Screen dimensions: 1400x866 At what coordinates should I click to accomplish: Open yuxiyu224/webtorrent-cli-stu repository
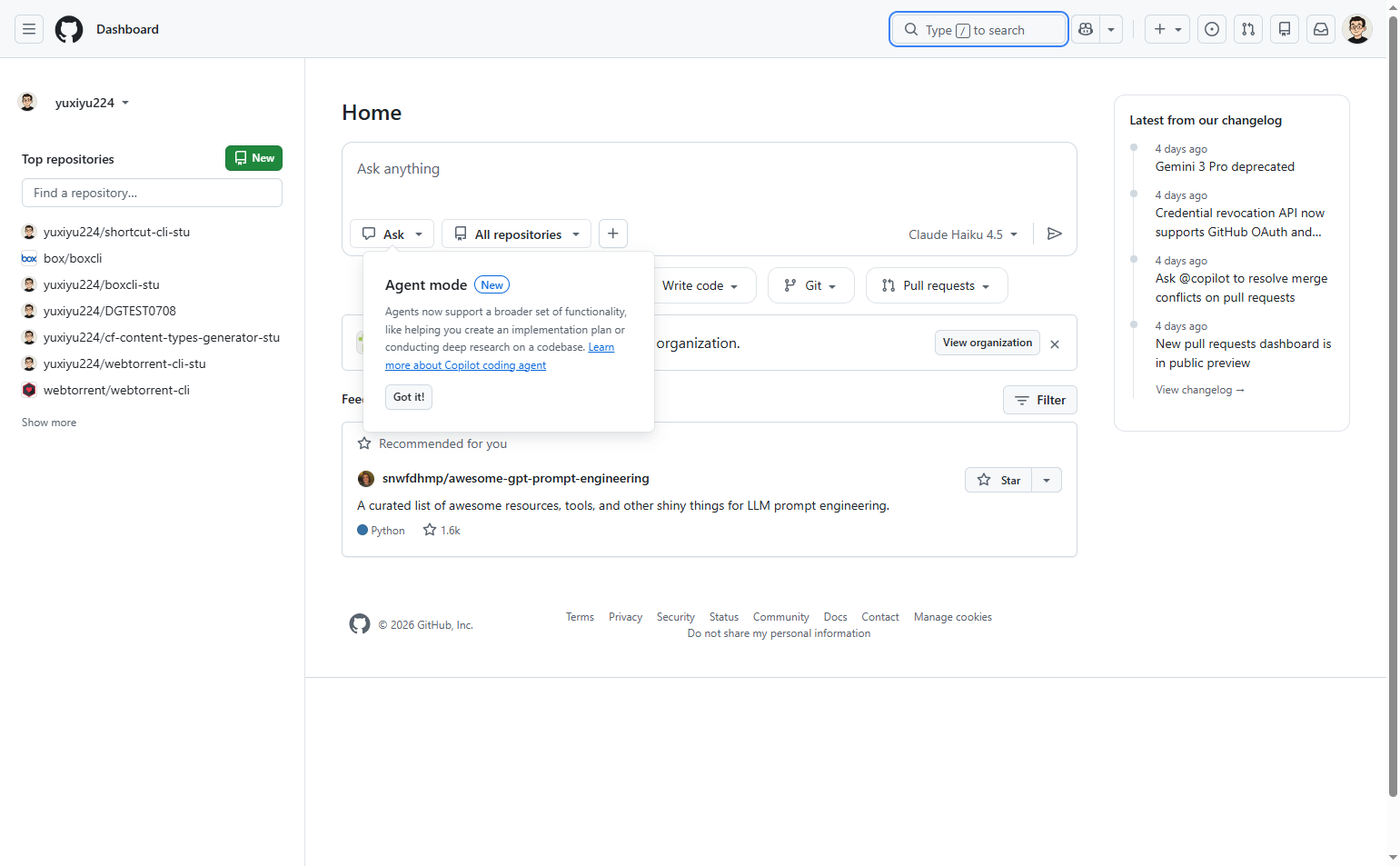[x=124, y=363]
